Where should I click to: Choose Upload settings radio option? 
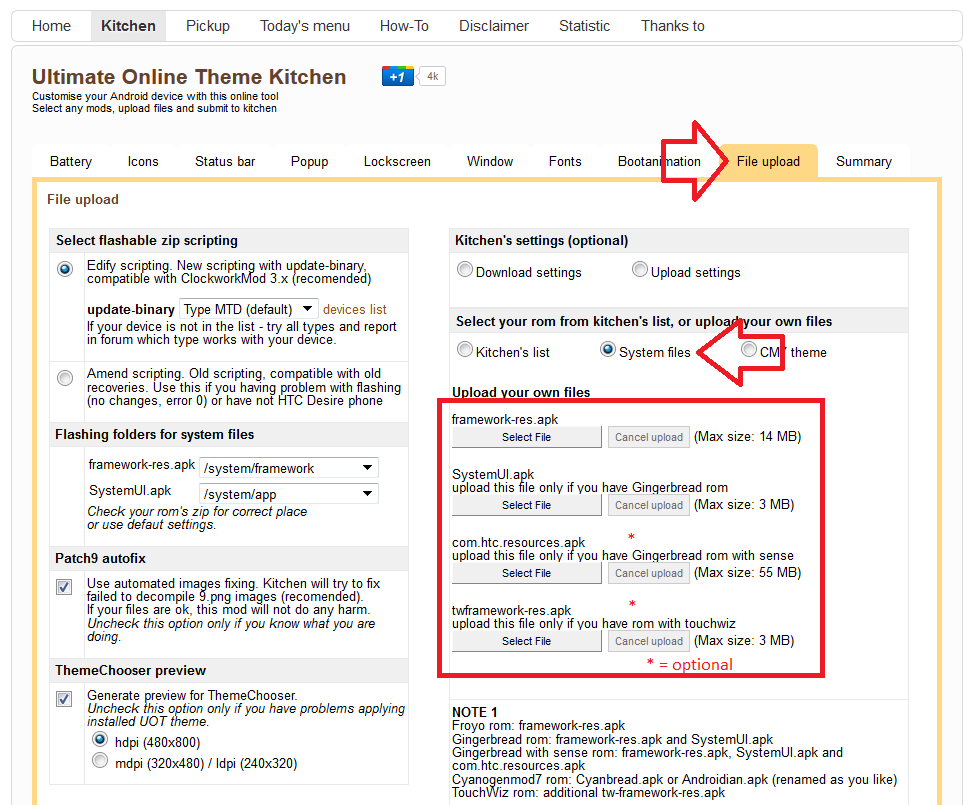click(640, 270)
